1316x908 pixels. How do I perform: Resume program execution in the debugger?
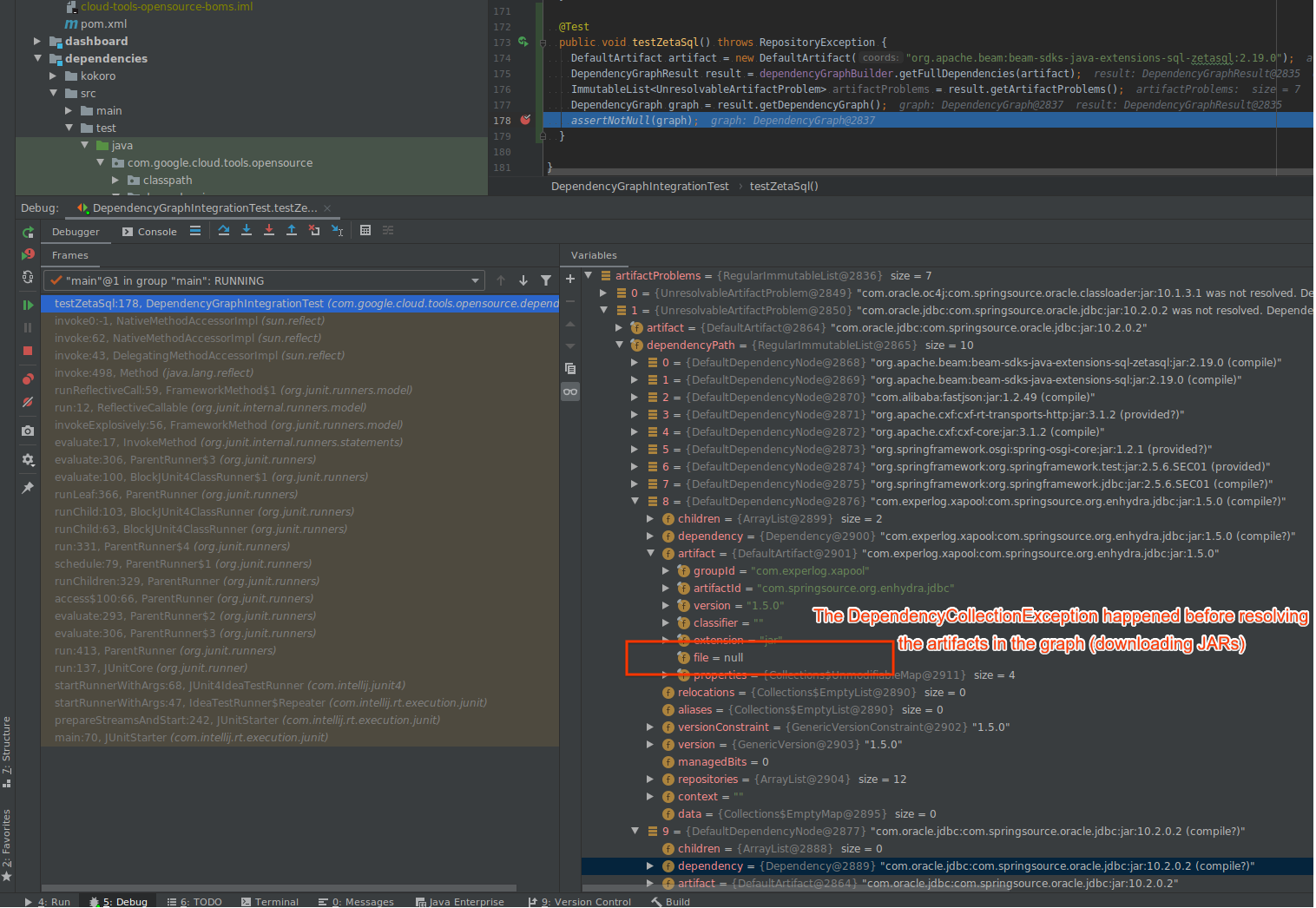click(x=28, y=305)
